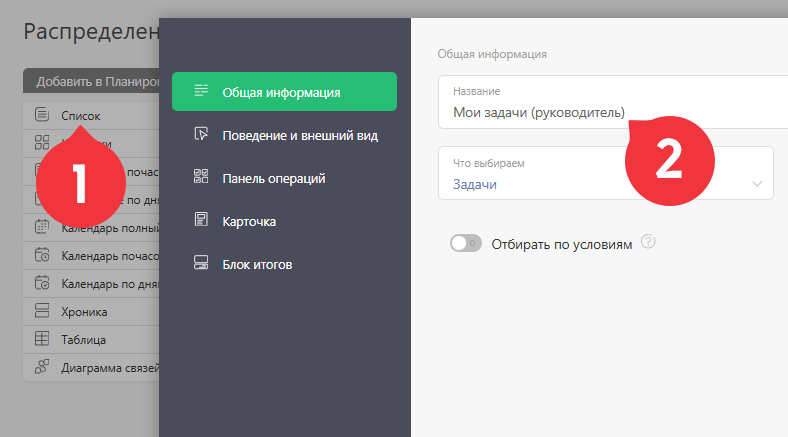Click the Календарь по дням icon

point(42,283)
